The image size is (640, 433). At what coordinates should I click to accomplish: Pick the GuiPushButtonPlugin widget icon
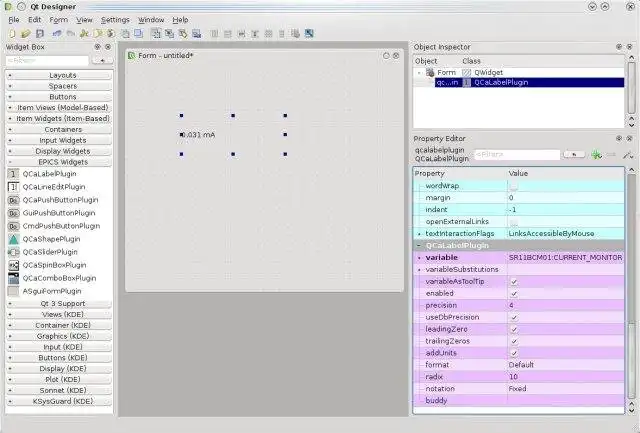pos(13,213)
